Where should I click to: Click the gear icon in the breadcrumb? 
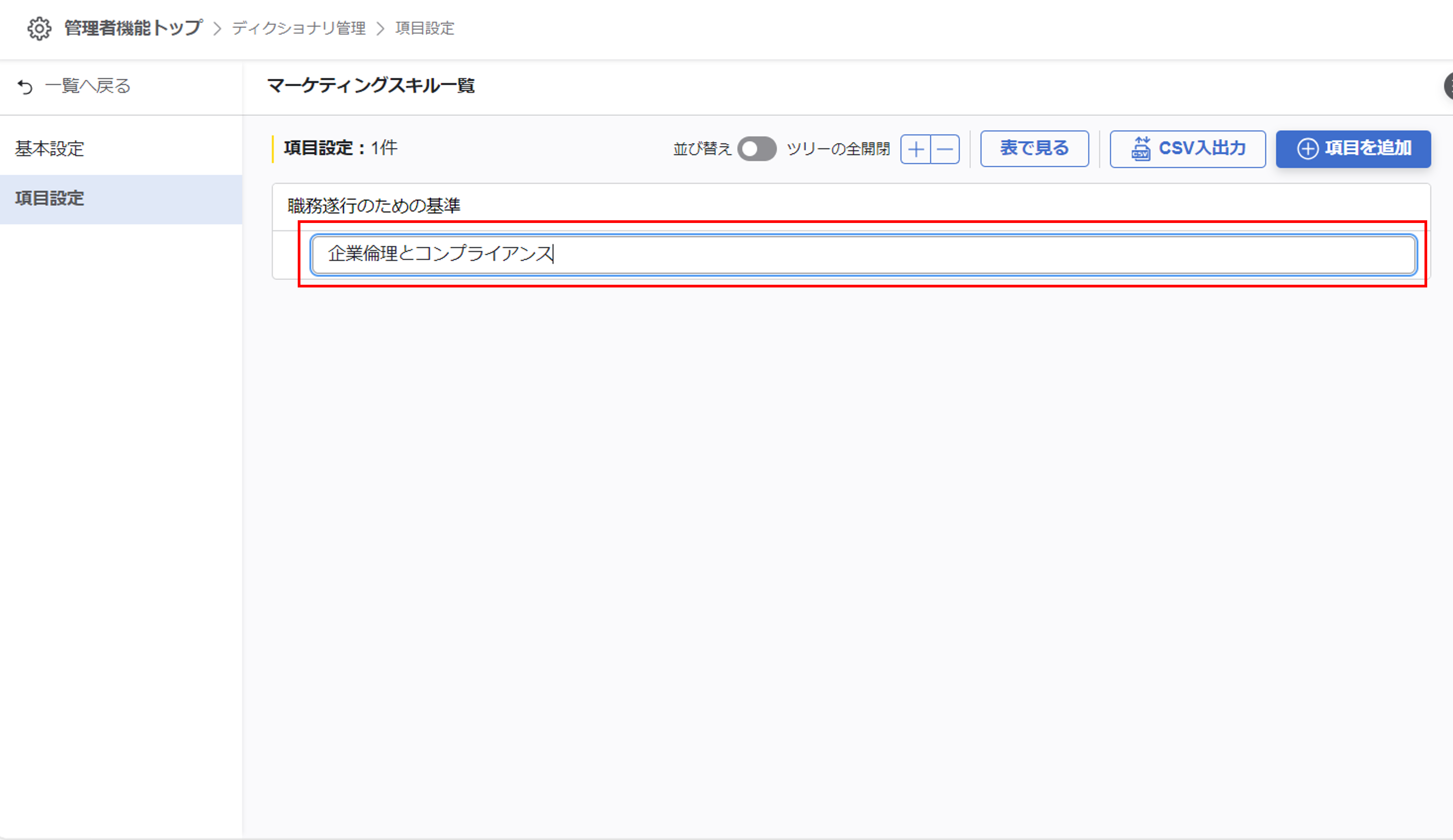[x=39, y=28]
